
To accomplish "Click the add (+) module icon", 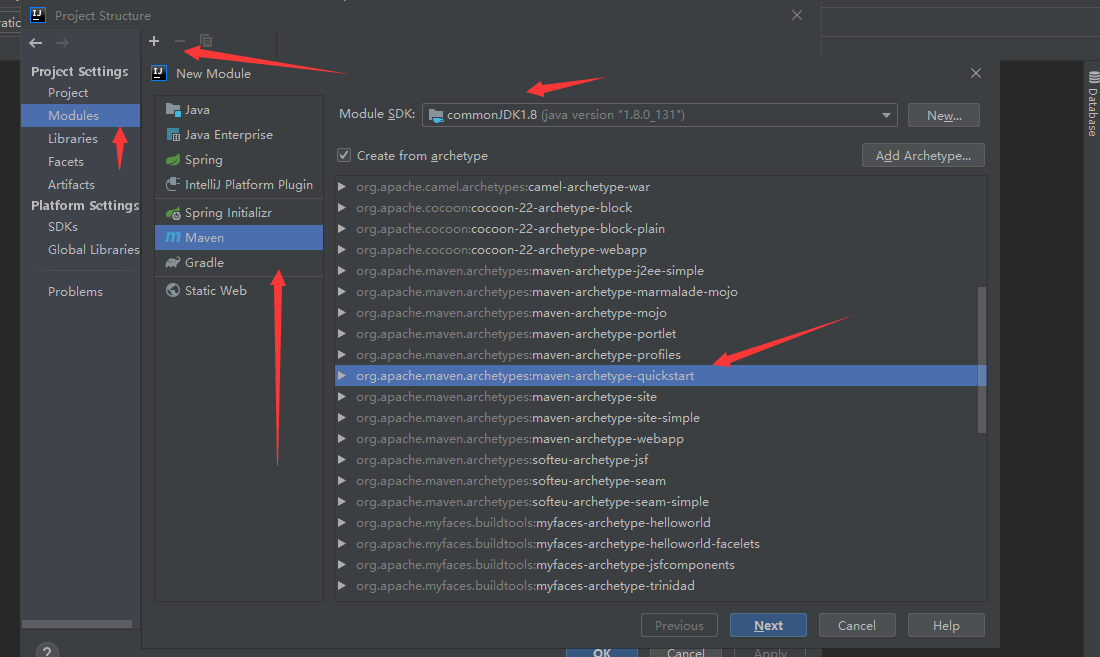I will pyautogui.click(x=154, y=41).
